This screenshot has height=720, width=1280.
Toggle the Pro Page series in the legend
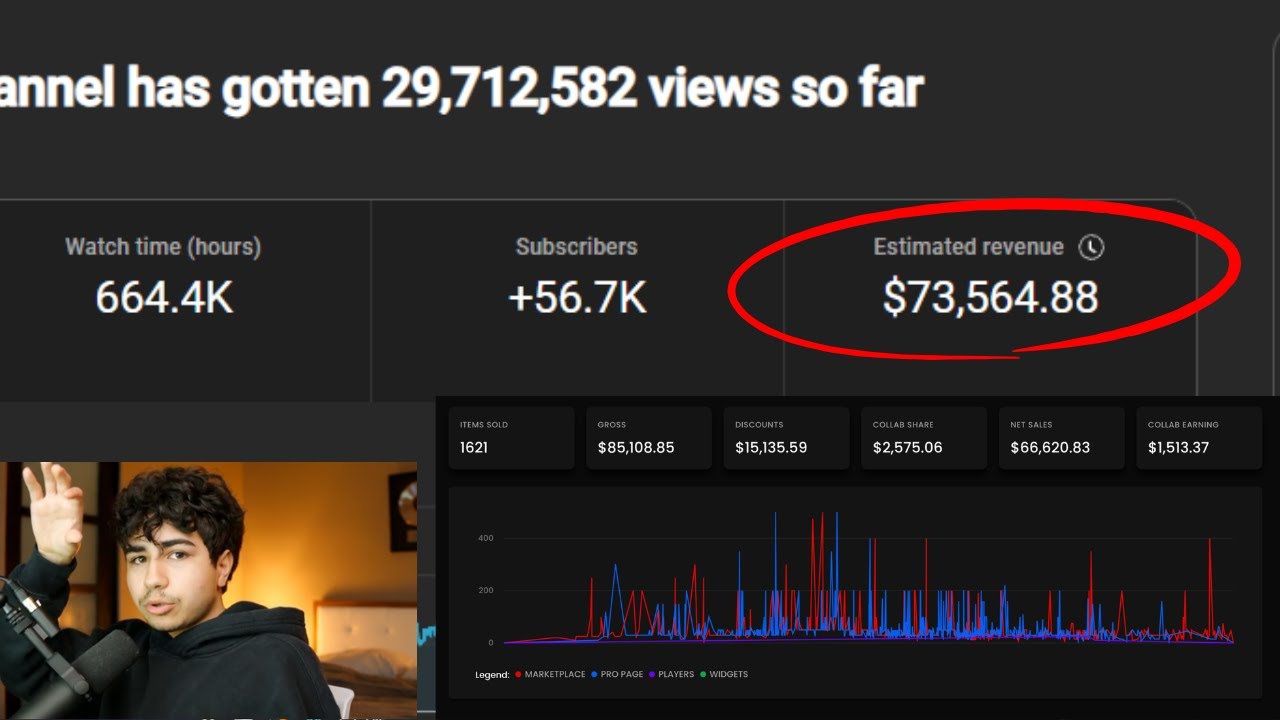tap(617, 674)
